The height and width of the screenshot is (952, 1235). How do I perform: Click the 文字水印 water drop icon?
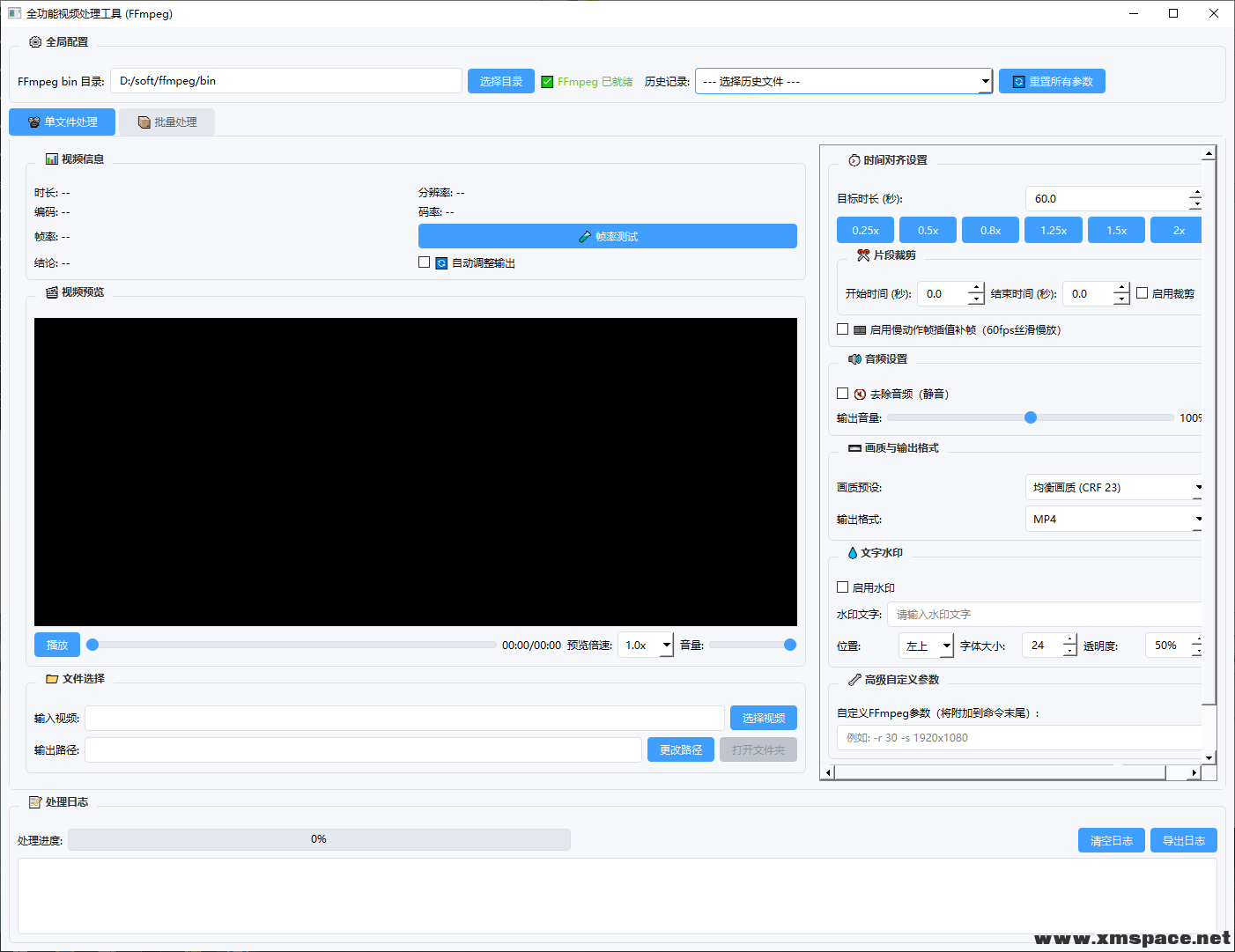pos(853,553)
